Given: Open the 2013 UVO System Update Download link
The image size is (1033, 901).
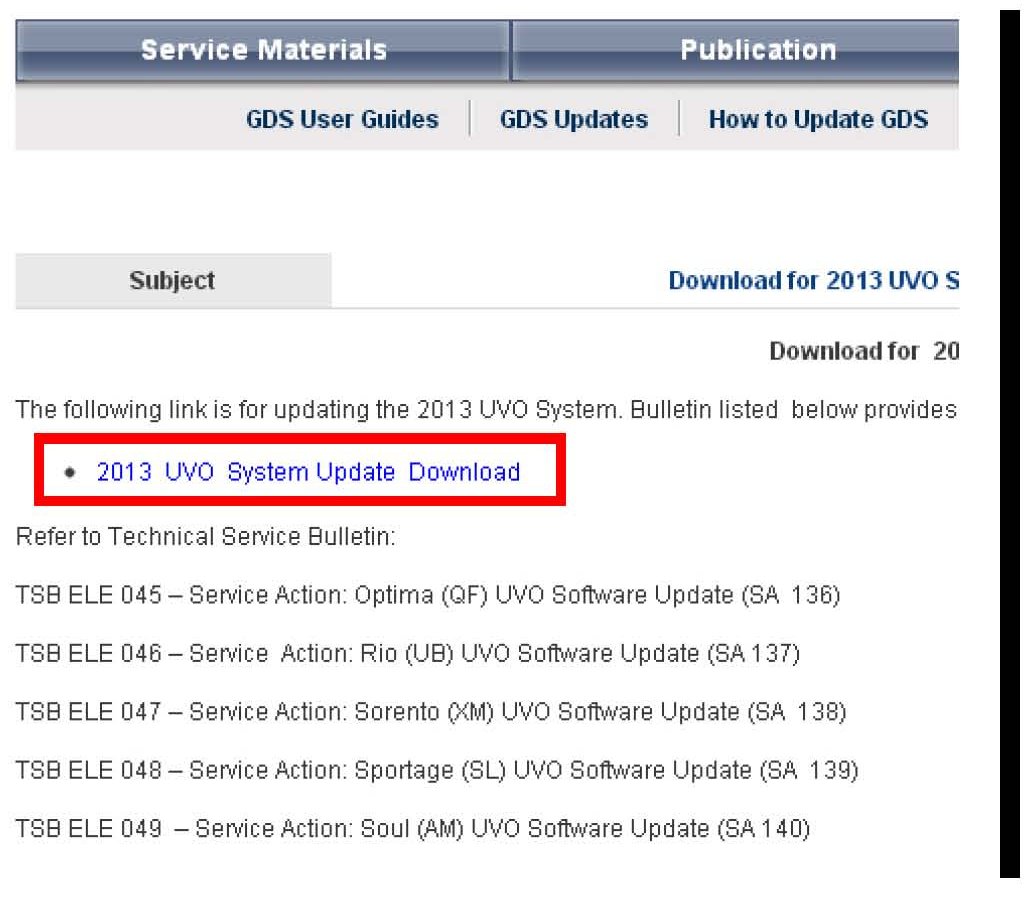Looking at the screenshot, I should (x=308, y=472).
